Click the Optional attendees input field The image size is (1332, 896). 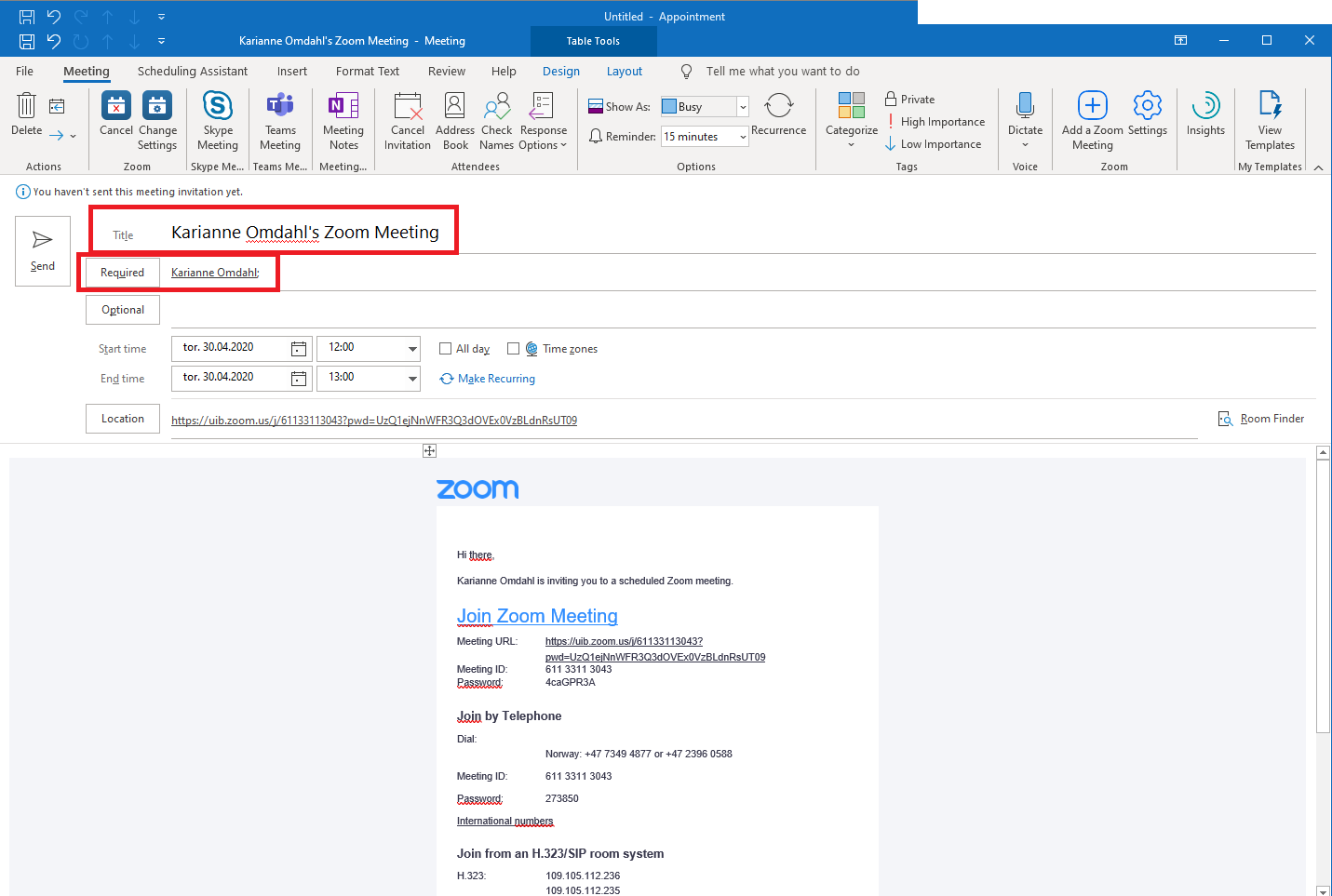click(735, 310)
